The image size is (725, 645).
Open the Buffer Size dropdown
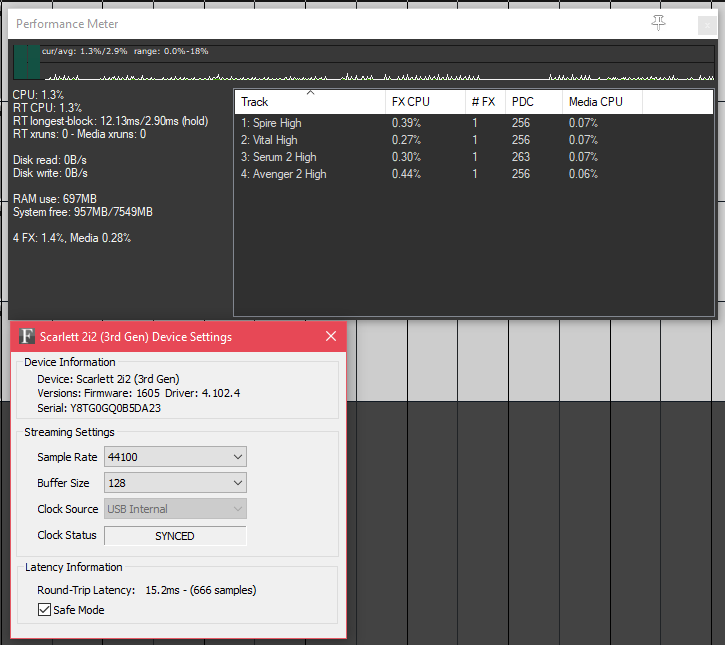click(175, 483)
